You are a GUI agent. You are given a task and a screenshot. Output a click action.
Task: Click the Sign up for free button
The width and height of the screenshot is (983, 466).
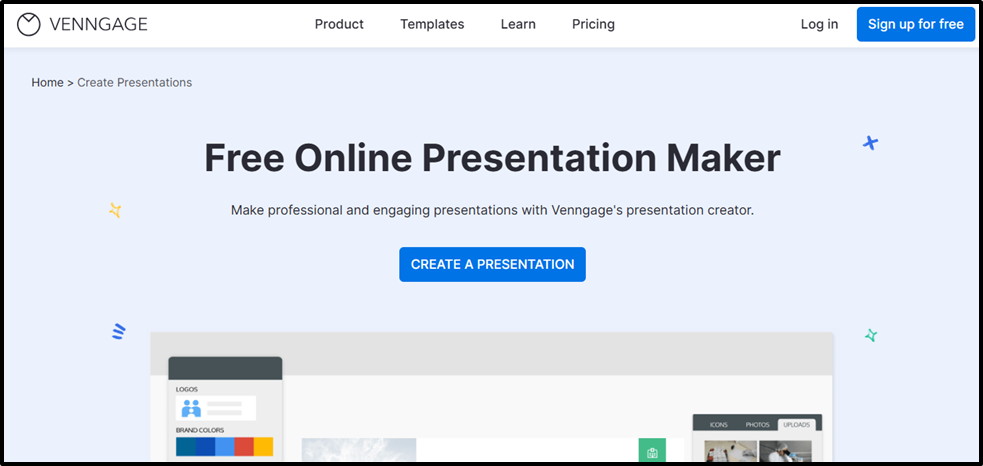[x=916, y=24]
